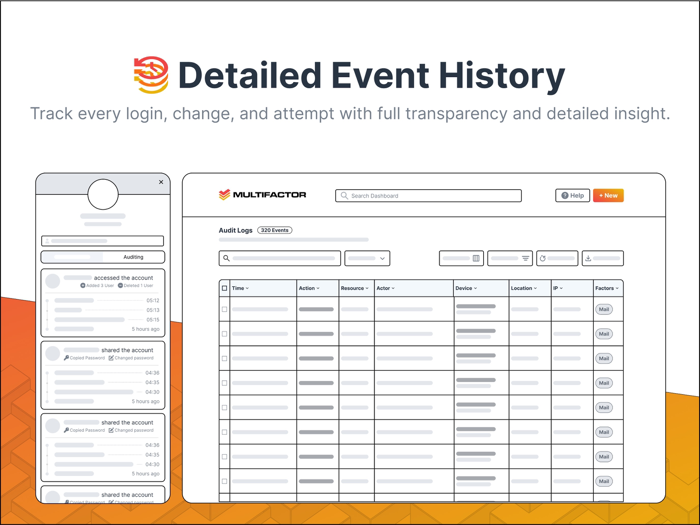Click the profile avatar circle atop mobile panel
Image resolution: width=700 pixels, height=525 pixels.
tap(103, 194)
